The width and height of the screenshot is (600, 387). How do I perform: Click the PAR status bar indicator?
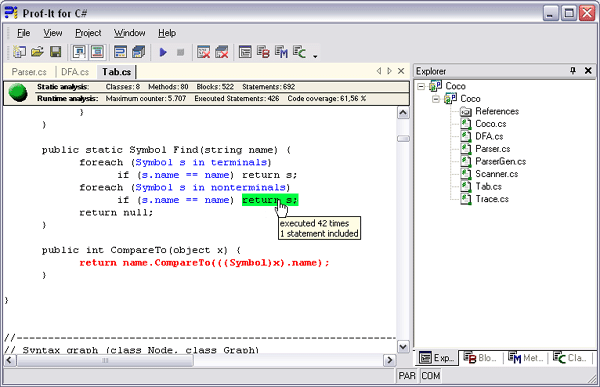click(x=407, y=376)
